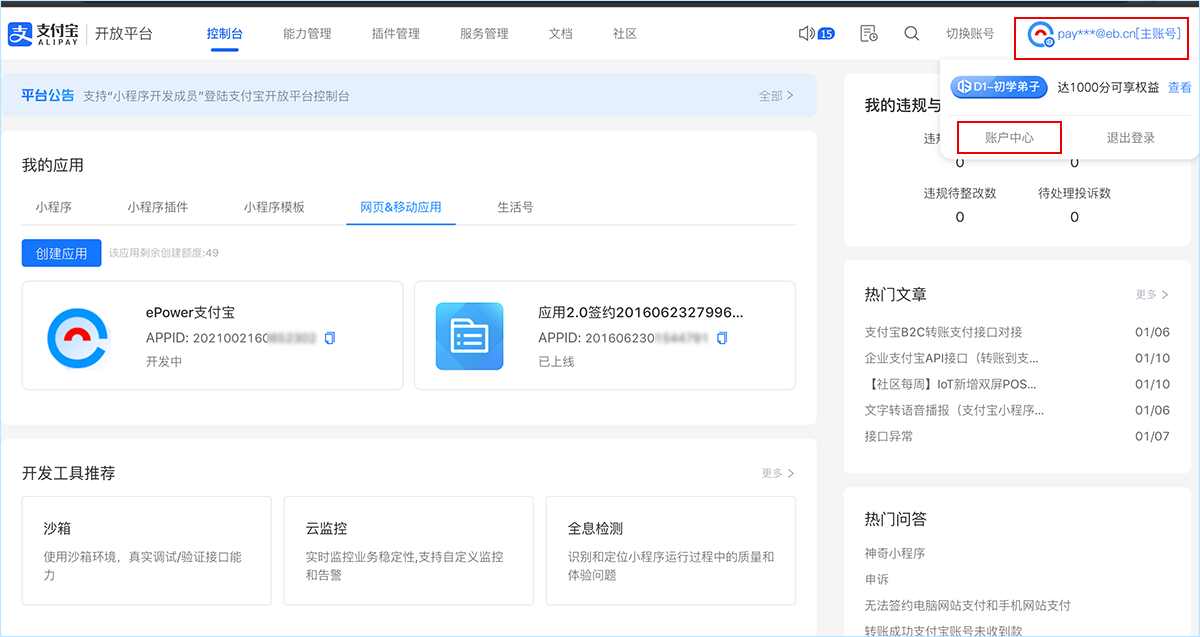Open the platform announcement text
The image size is (1200, 637).
[x=216, y=96]
